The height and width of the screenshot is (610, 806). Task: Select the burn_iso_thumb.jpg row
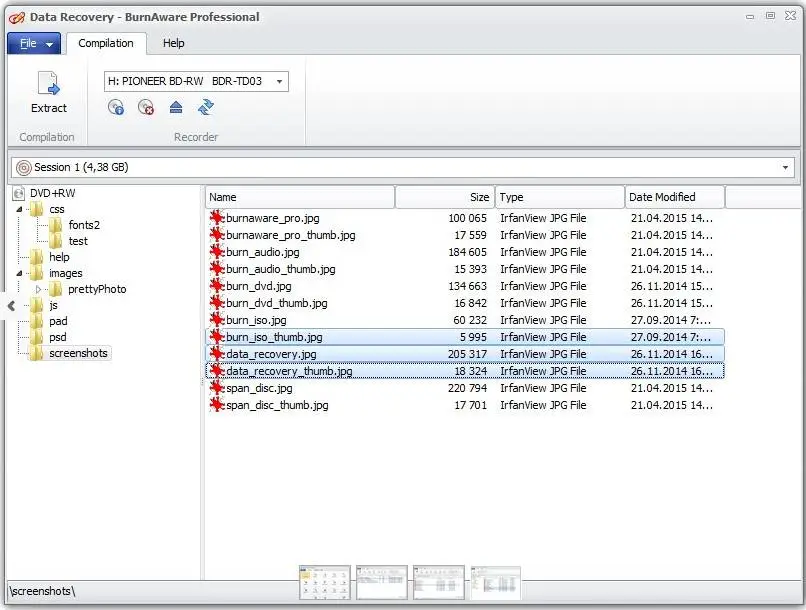pyautogui.click(x=465, y=337)
